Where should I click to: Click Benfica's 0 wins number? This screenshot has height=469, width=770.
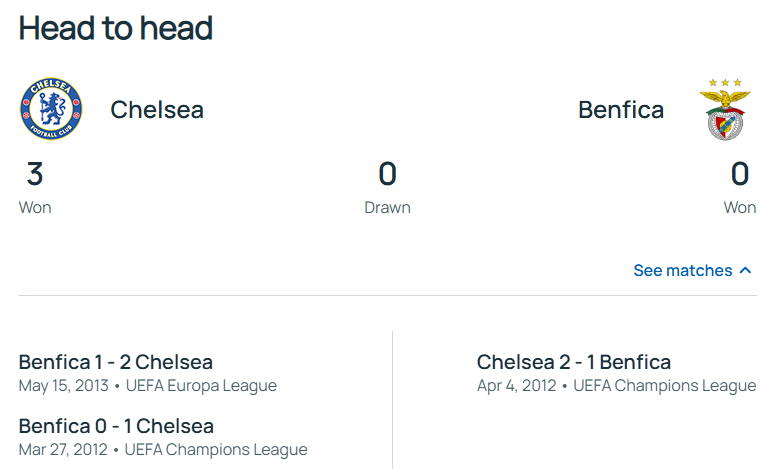pos(740,174)
